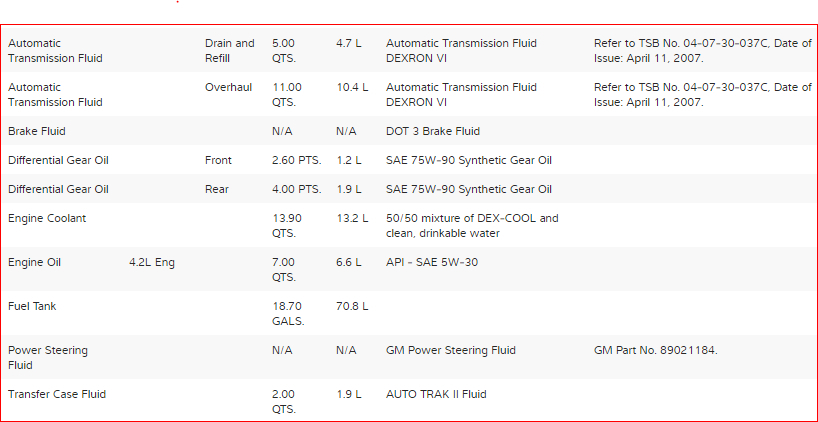Select the Engine Coolant row label

click(47, 218)
